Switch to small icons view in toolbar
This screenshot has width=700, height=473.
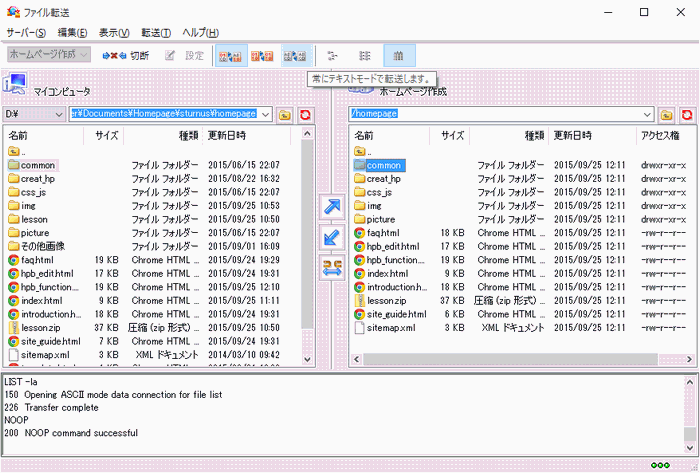click(333, 56)
